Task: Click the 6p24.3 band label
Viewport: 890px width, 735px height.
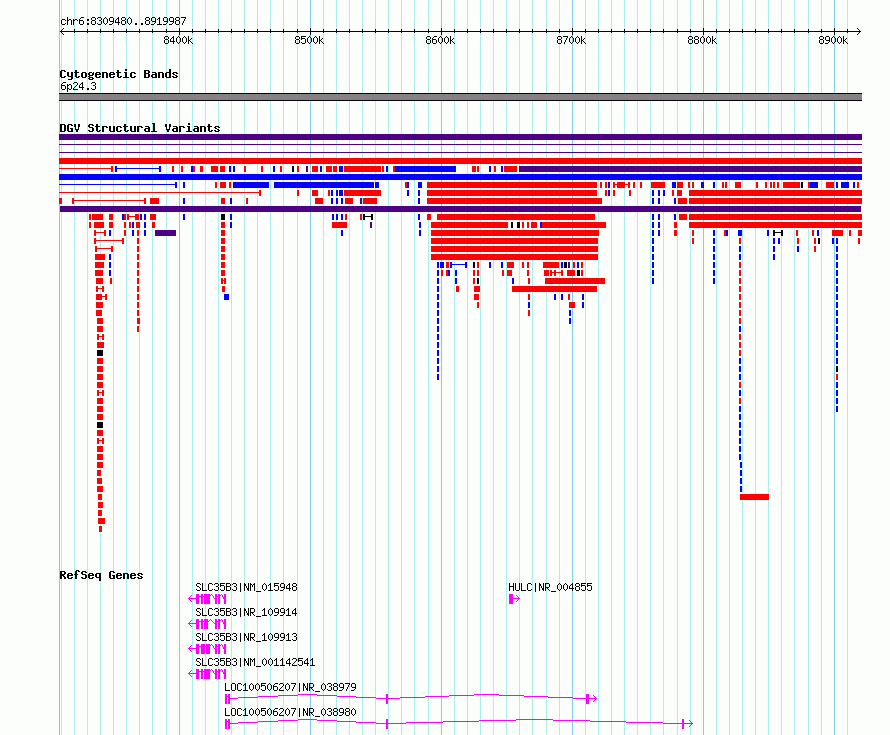Action: [x=78, y=86]
